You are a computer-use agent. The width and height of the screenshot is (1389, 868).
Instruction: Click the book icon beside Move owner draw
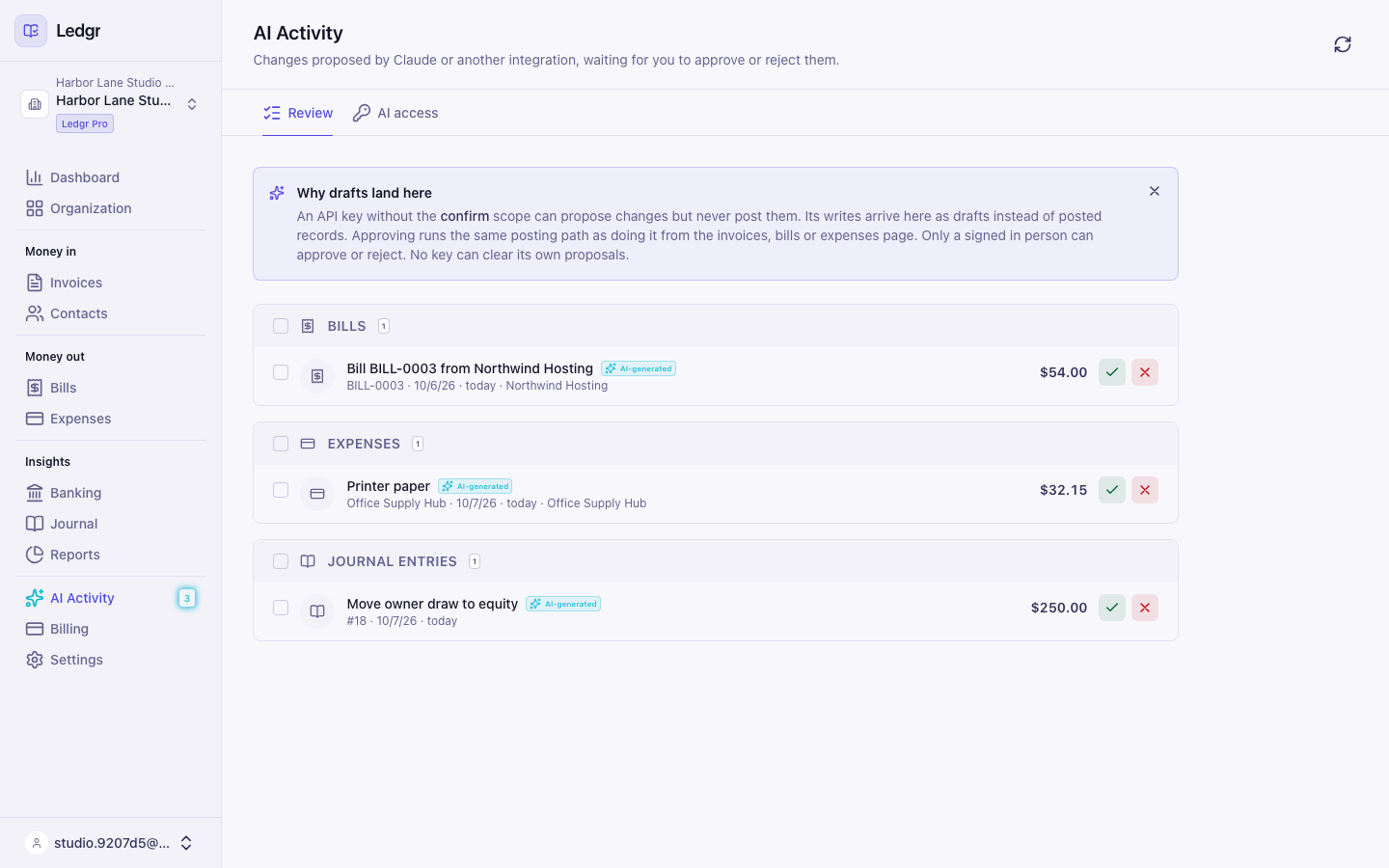317,611
